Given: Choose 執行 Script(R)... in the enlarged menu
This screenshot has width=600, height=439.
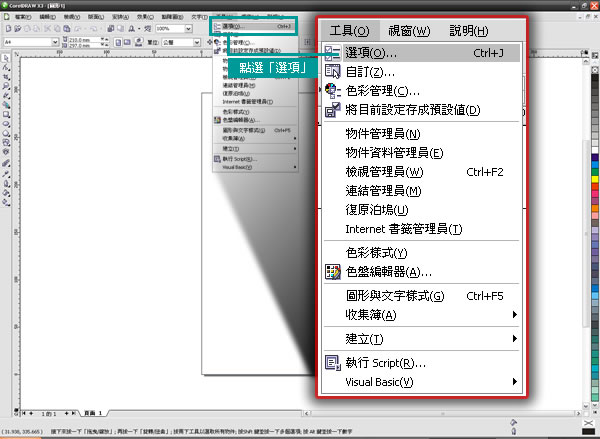Looking at the screenshot, I should (421, 362).
